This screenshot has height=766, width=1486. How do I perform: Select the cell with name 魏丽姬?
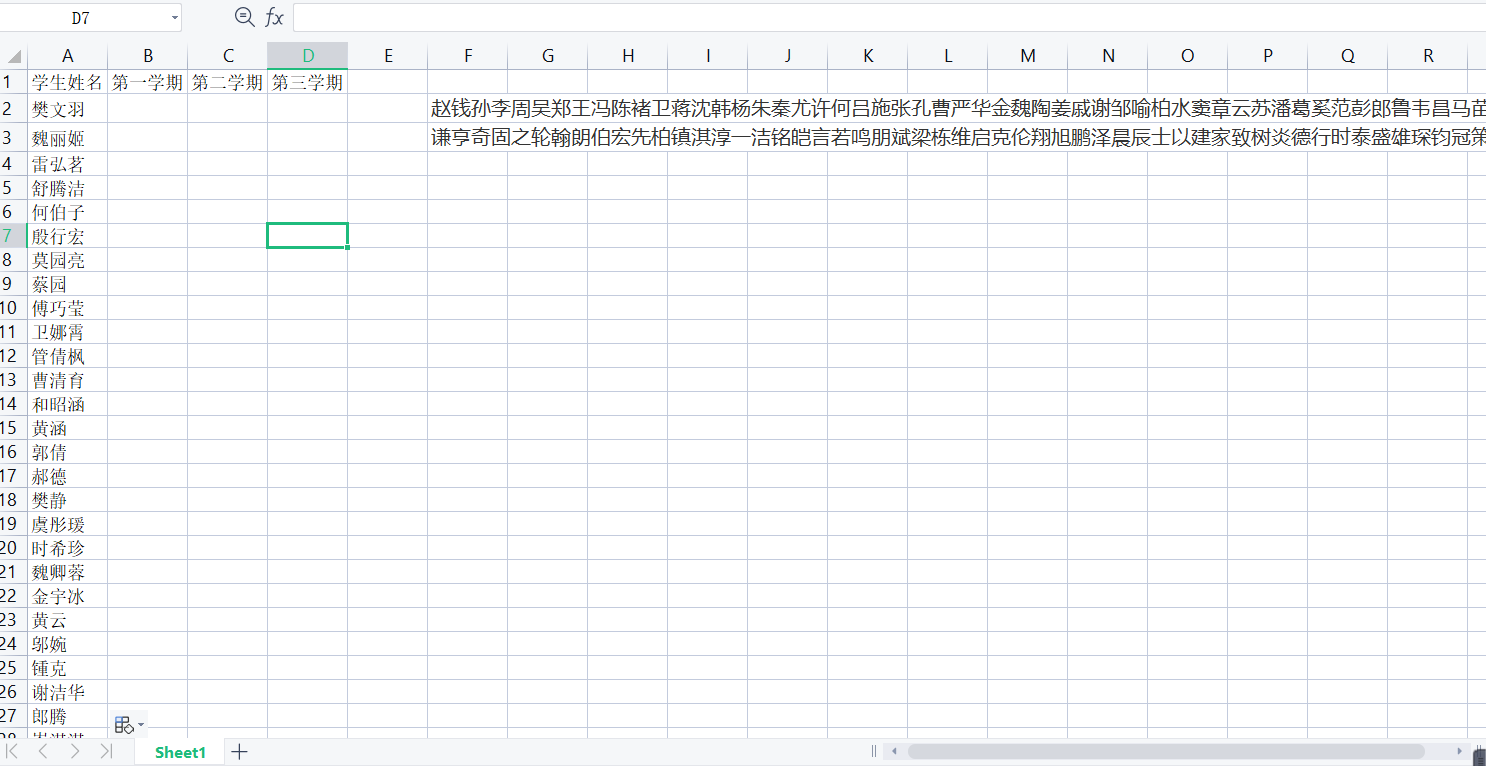(67, 138)
